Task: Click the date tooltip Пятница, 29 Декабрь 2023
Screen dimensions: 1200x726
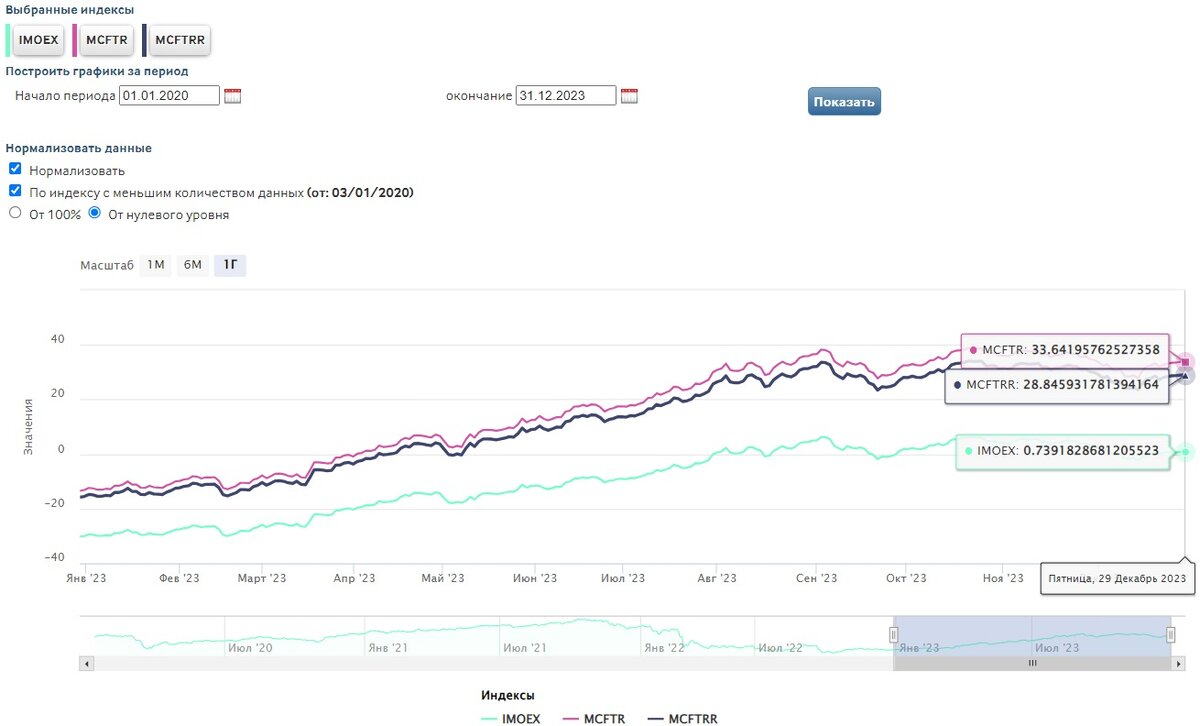Action: 1117,578
